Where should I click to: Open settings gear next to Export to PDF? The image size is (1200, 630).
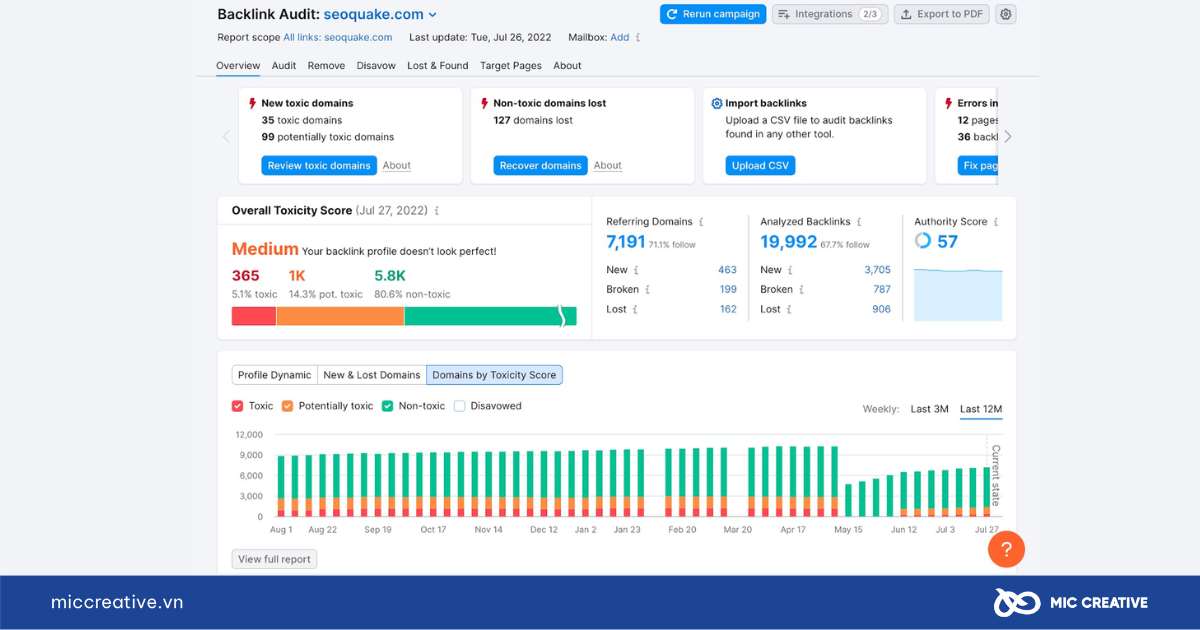coord(1006,14)
